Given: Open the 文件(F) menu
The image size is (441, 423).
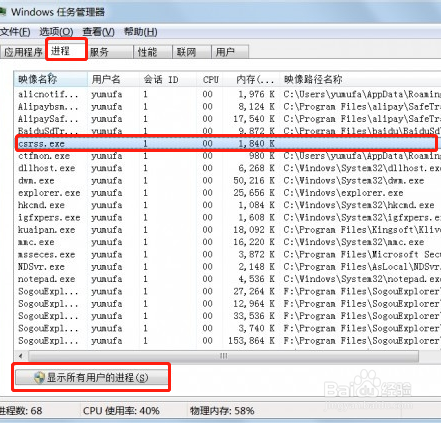Looking at the screenshot, I should pos(15,32).
